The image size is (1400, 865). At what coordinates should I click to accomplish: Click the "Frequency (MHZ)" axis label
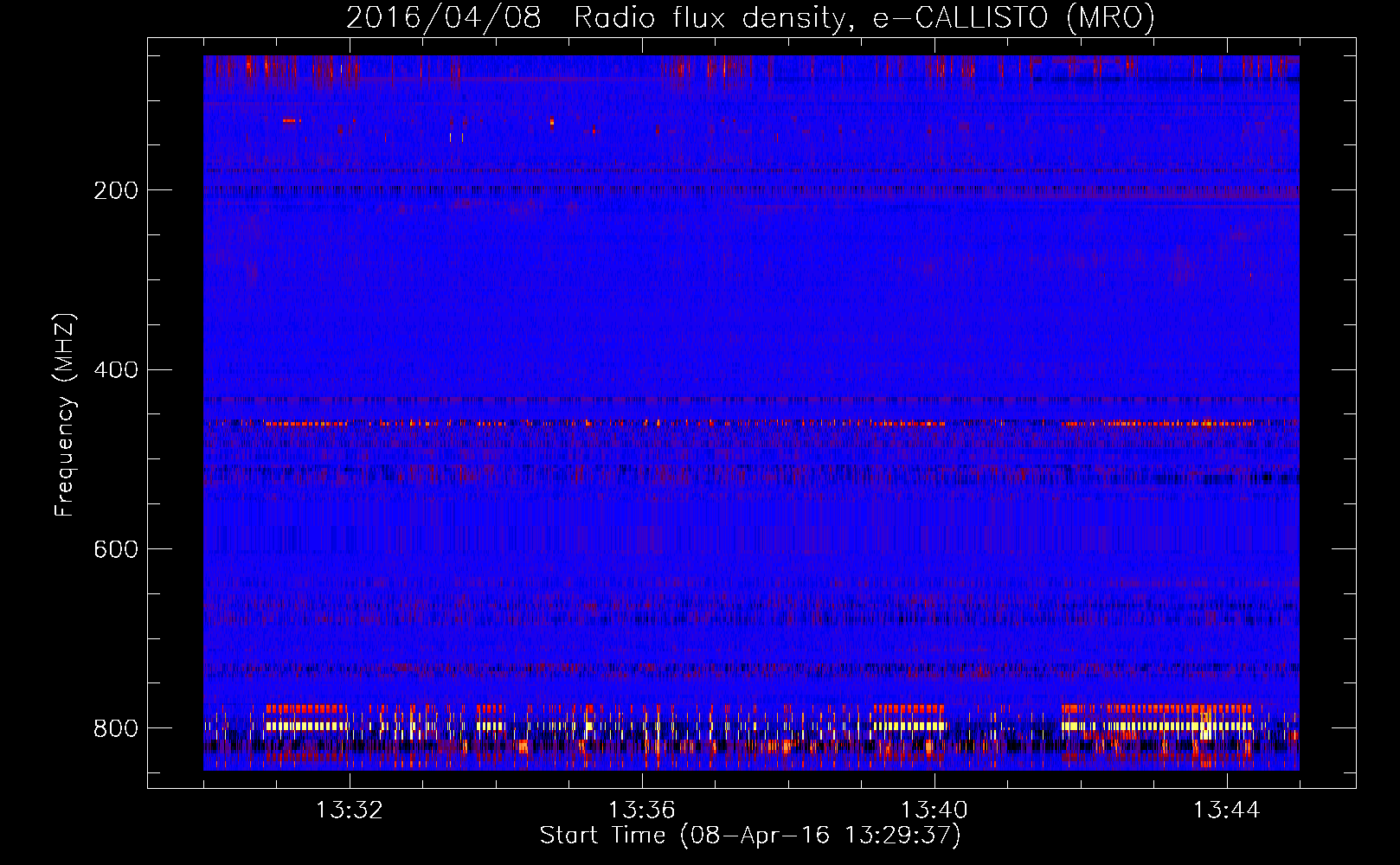[65, 414]
